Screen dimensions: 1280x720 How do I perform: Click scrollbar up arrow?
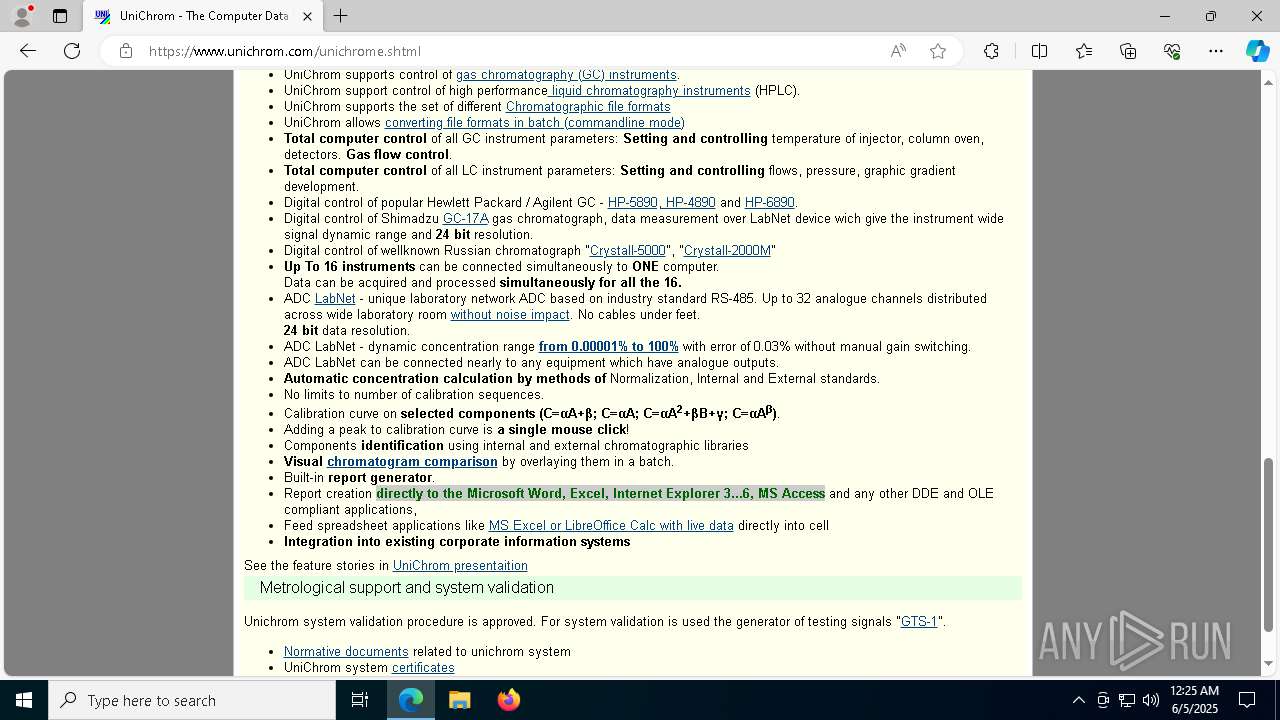[x=1269, y=81]
